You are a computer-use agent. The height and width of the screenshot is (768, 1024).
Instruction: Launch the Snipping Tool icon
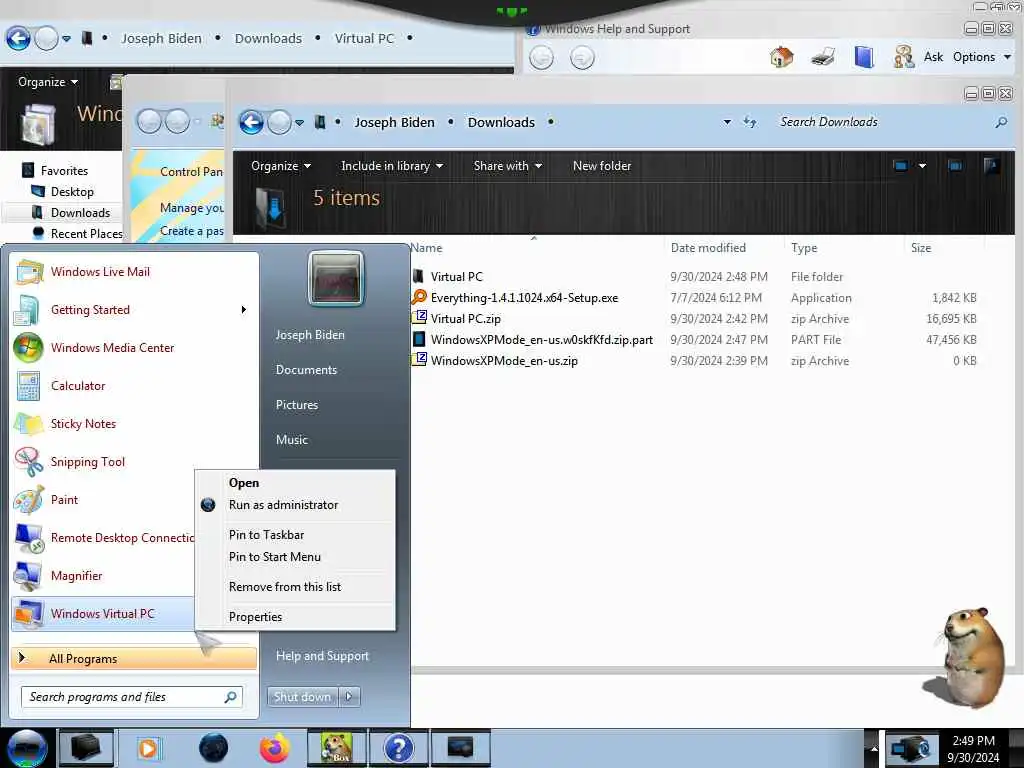pos(28,462)
